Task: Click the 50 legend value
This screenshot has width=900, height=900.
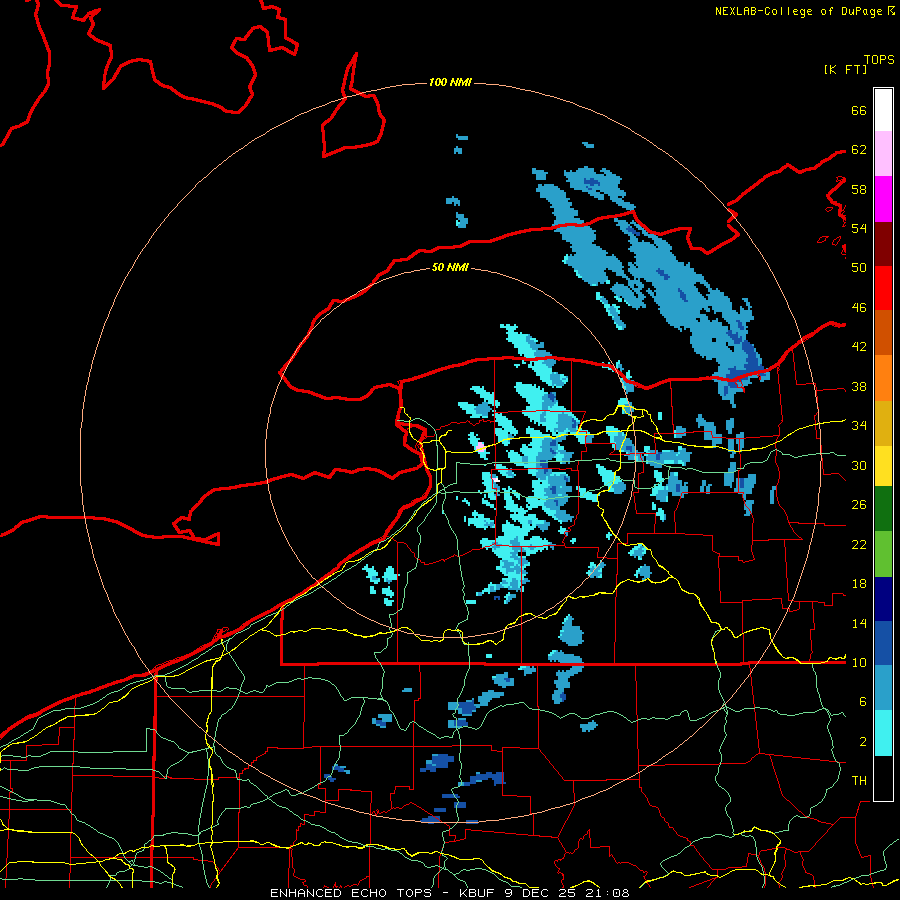Action: click(x=859, y=267)
